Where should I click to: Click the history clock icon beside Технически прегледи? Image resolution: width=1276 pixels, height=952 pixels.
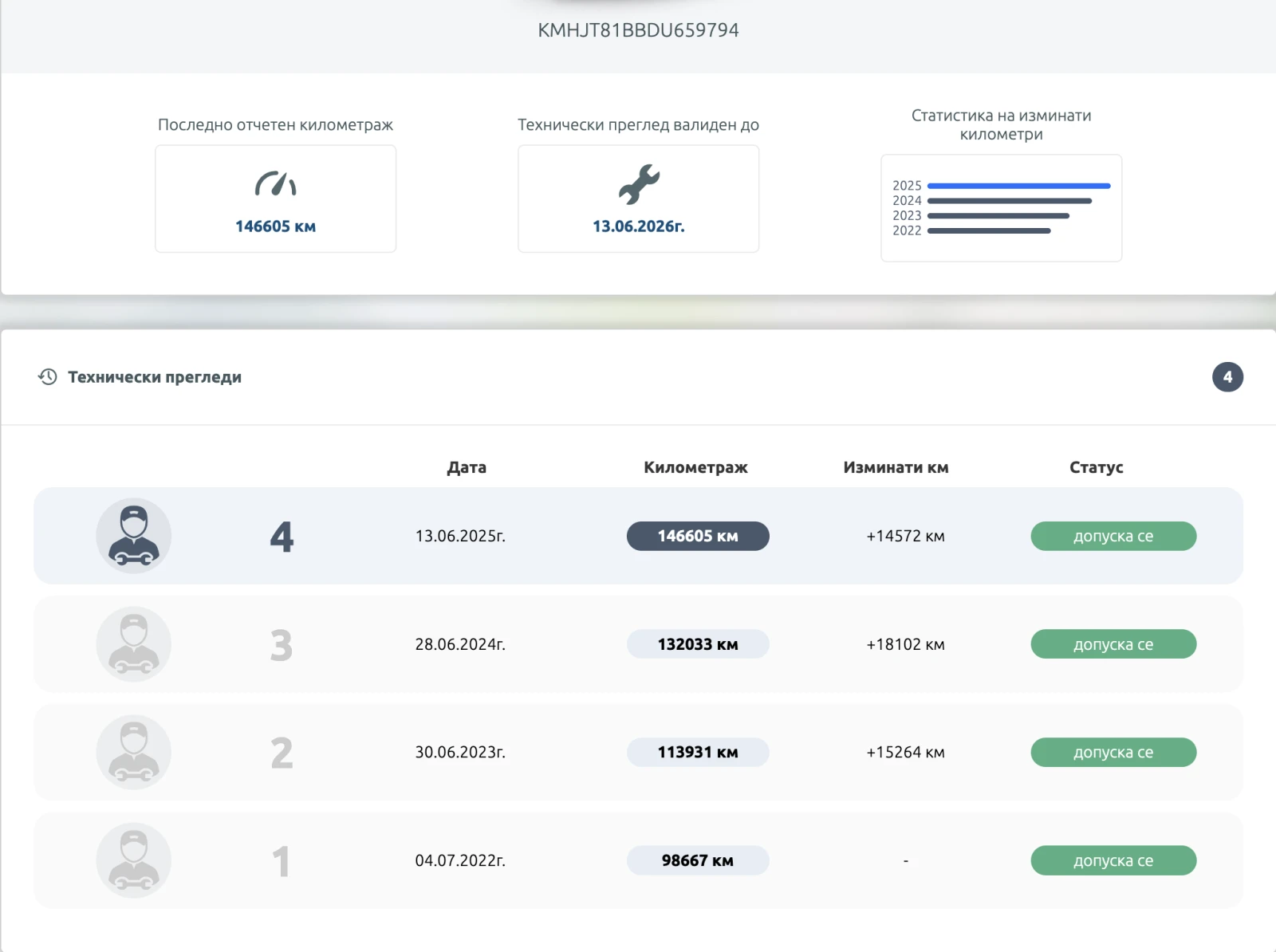48,377
